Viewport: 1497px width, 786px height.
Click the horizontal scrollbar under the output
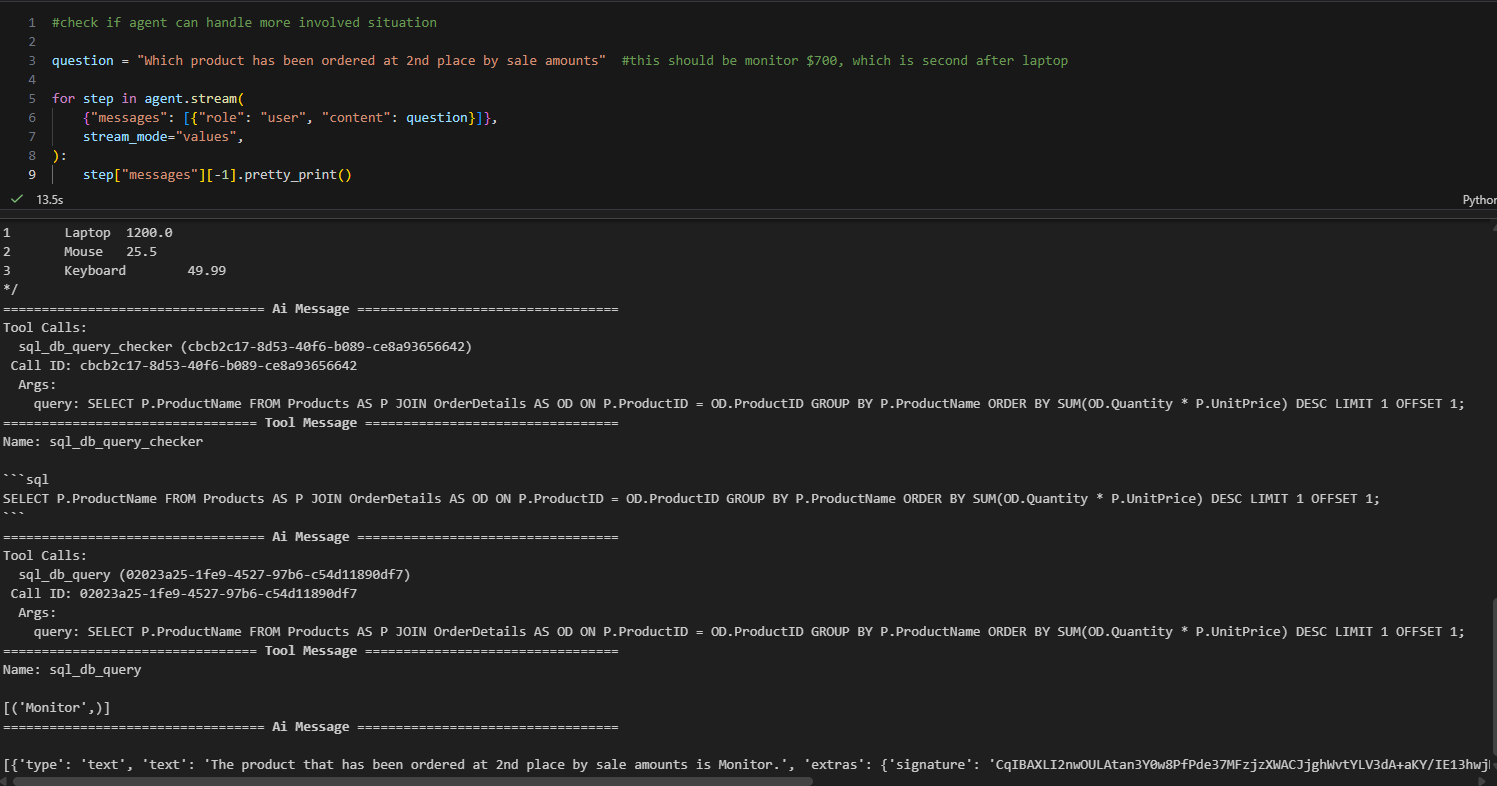400,781
